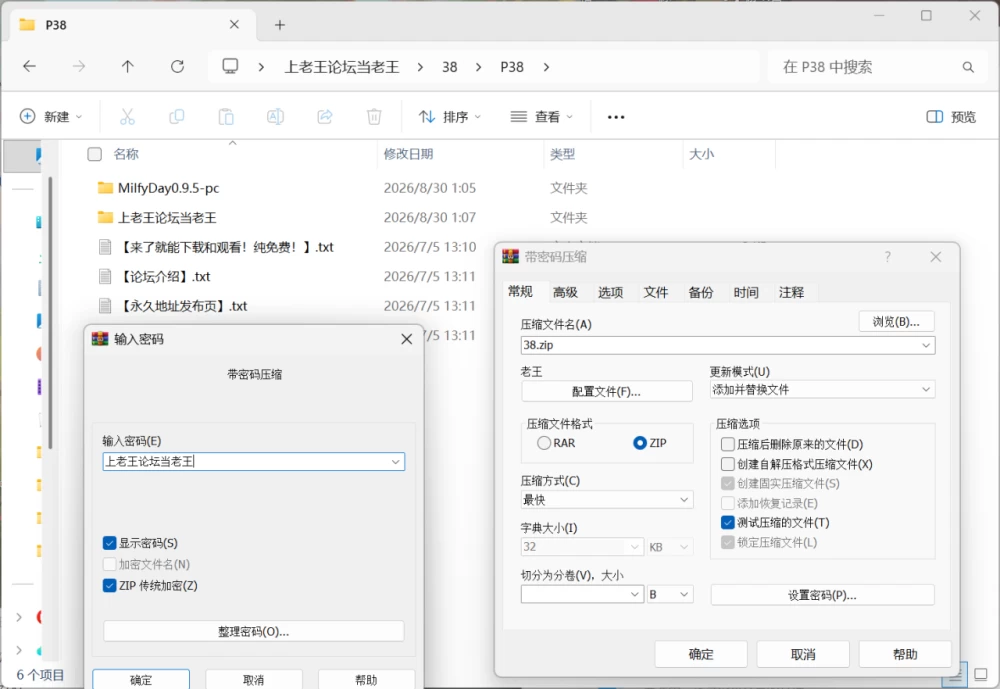Click 确定 in the 输入密码 dialog
This screenshot has width=1000, height=689.
click(x=141, y=679)
